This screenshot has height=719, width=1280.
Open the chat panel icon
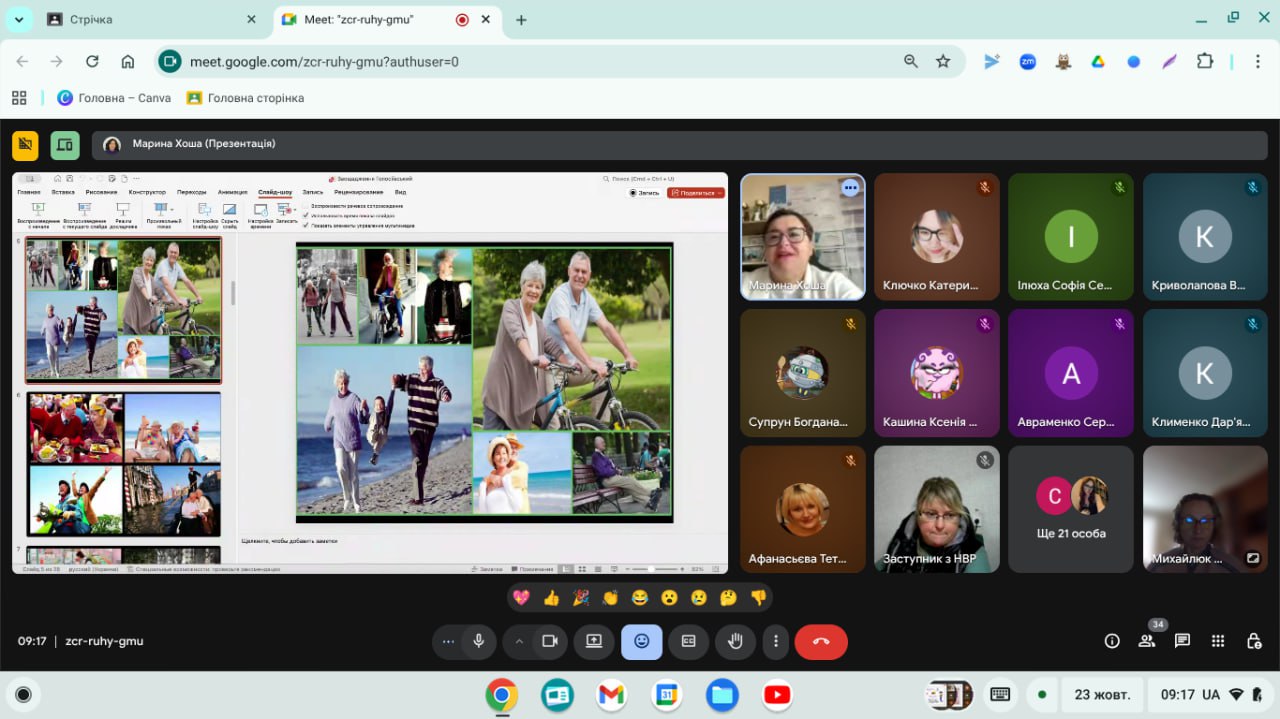click(1182, 641)
